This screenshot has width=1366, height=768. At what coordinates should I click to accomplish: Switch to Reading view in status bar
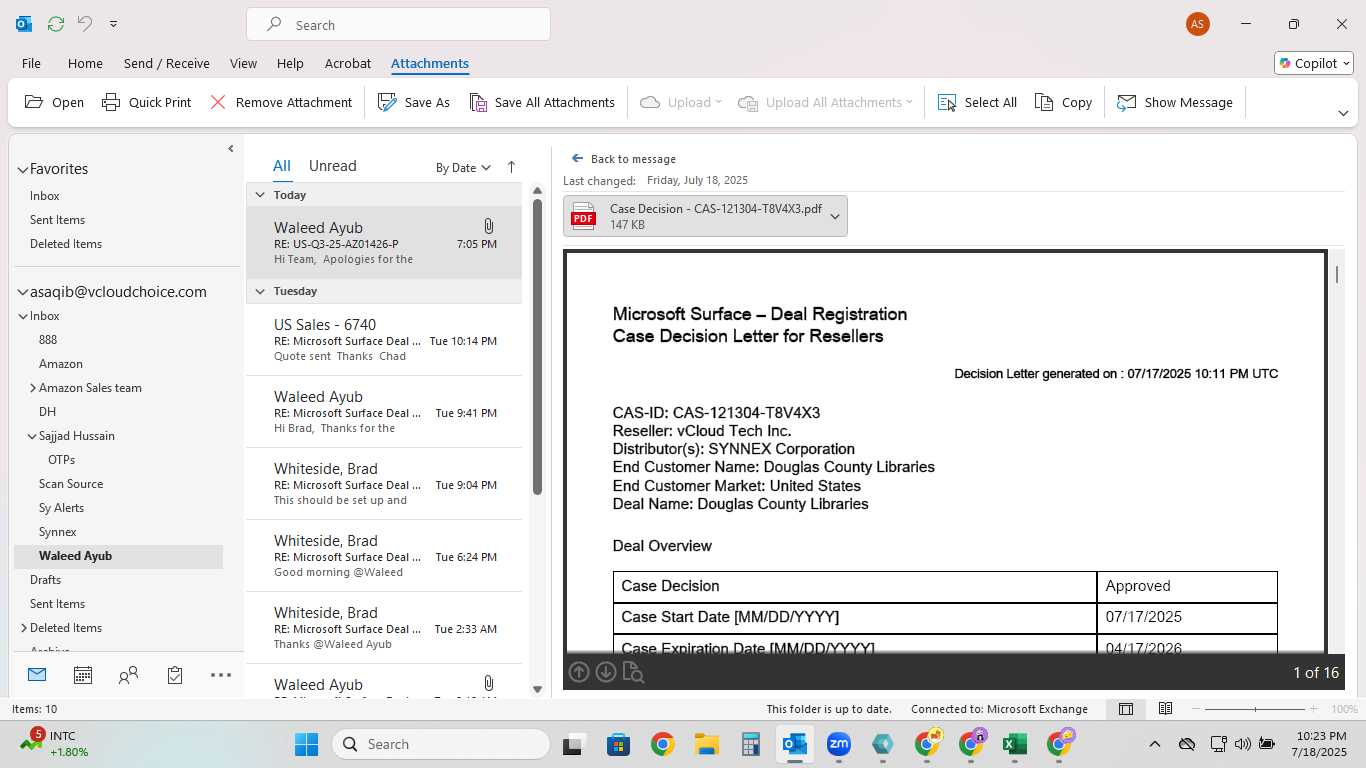[x=1165, y=709]
